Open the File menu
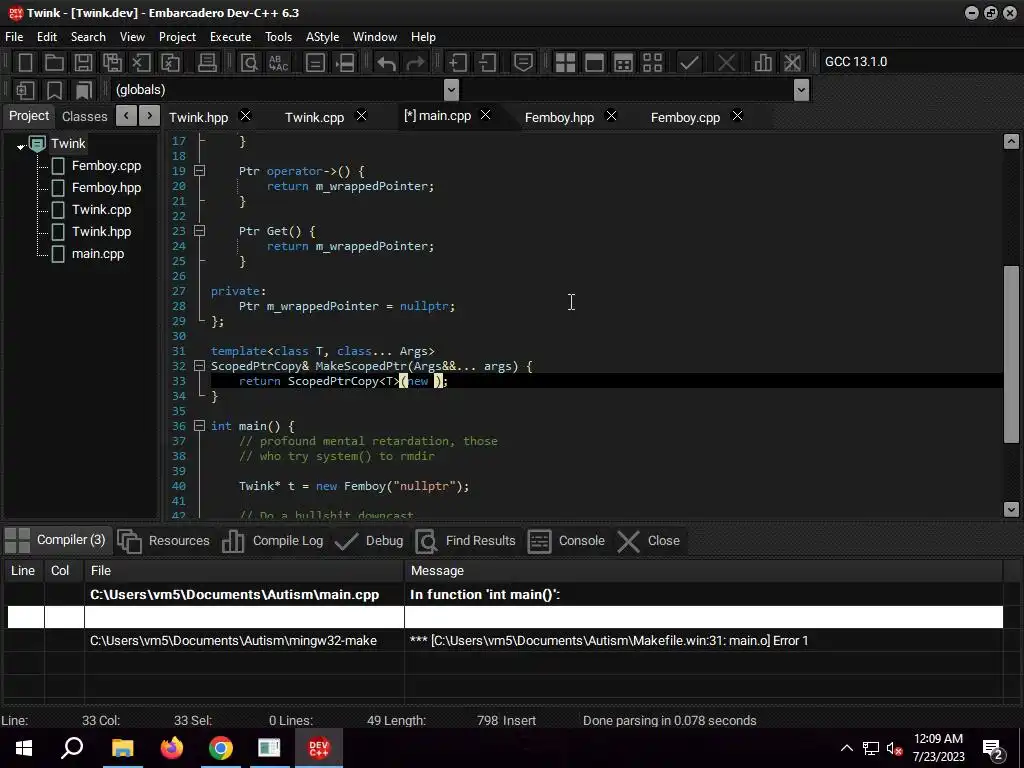 pos(14,37)
